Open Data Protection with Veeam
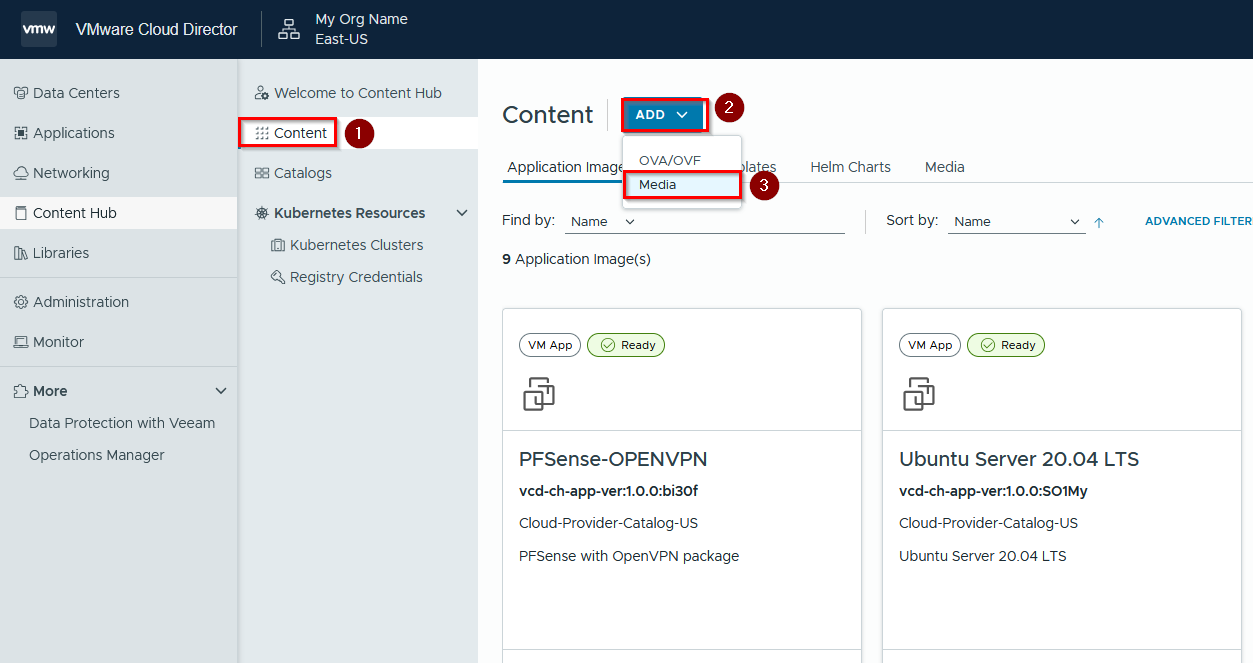This screenshot has width=1253, height=663. (122, 423)
